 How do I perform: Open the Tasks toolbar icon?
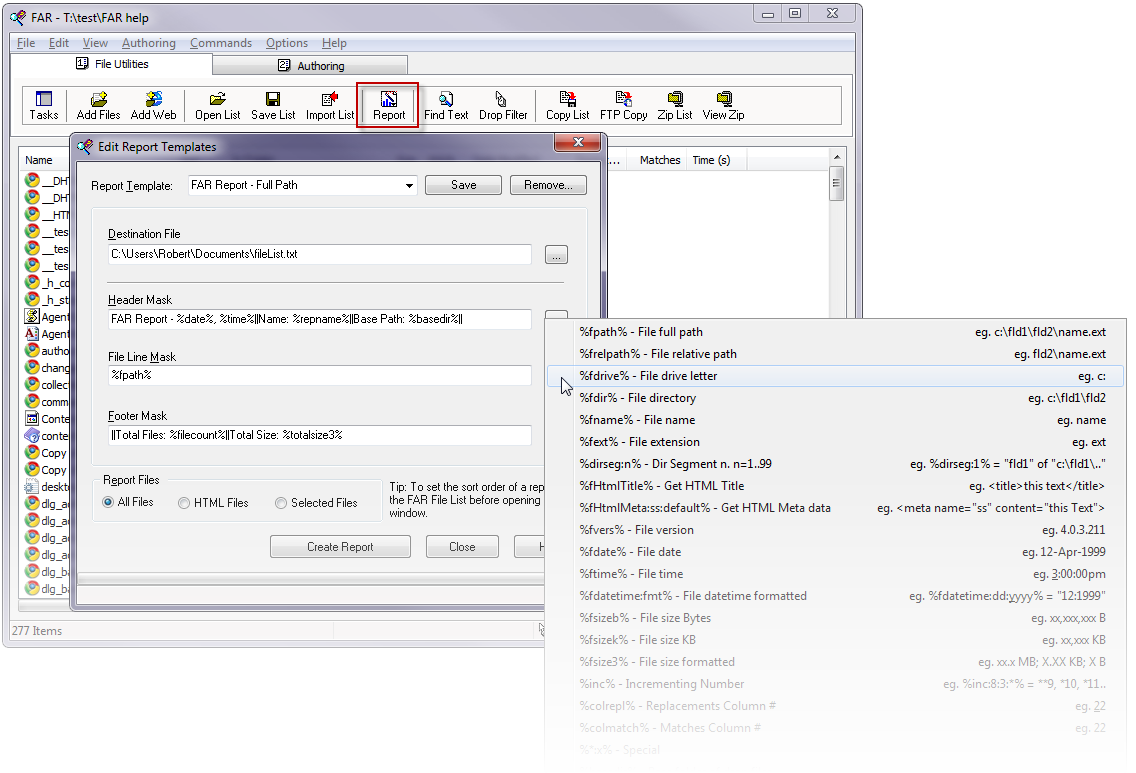coord(43,105)
